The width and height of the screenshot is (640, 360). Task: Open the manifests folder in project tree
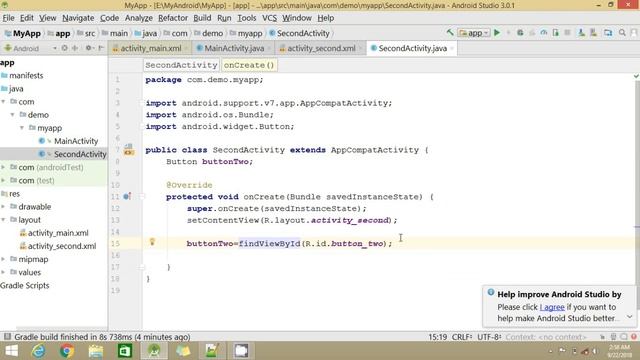click(26, 76)
